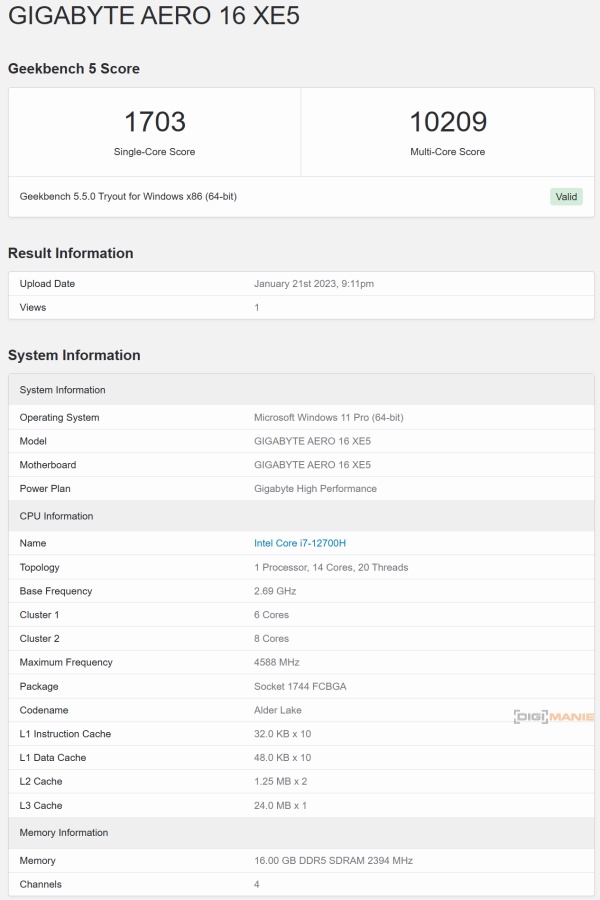Click the GIGABYTE AERO 16 XE5 page title

coord(154,17)
